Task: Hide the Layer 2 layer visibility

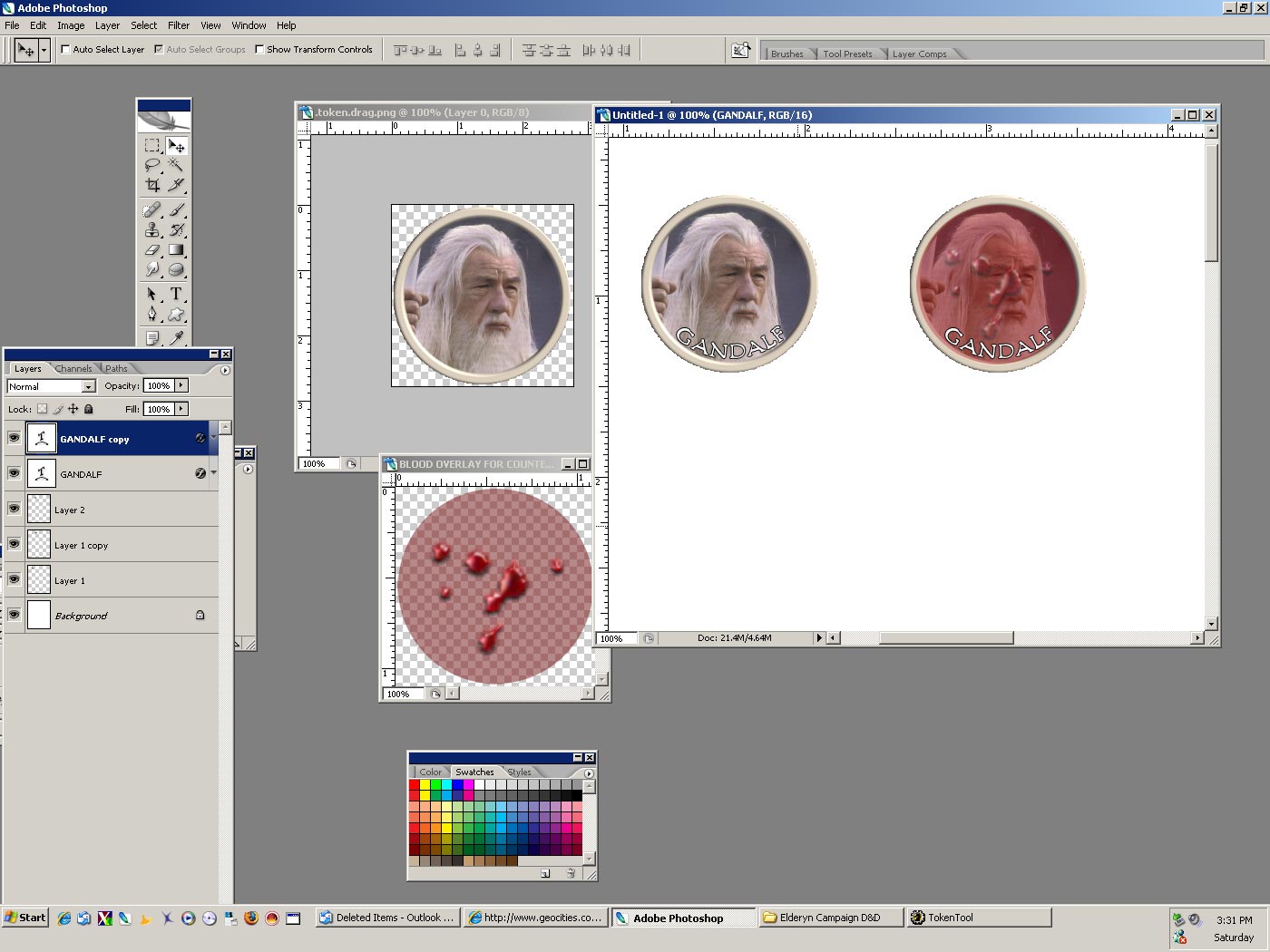Action: (14, 509)
